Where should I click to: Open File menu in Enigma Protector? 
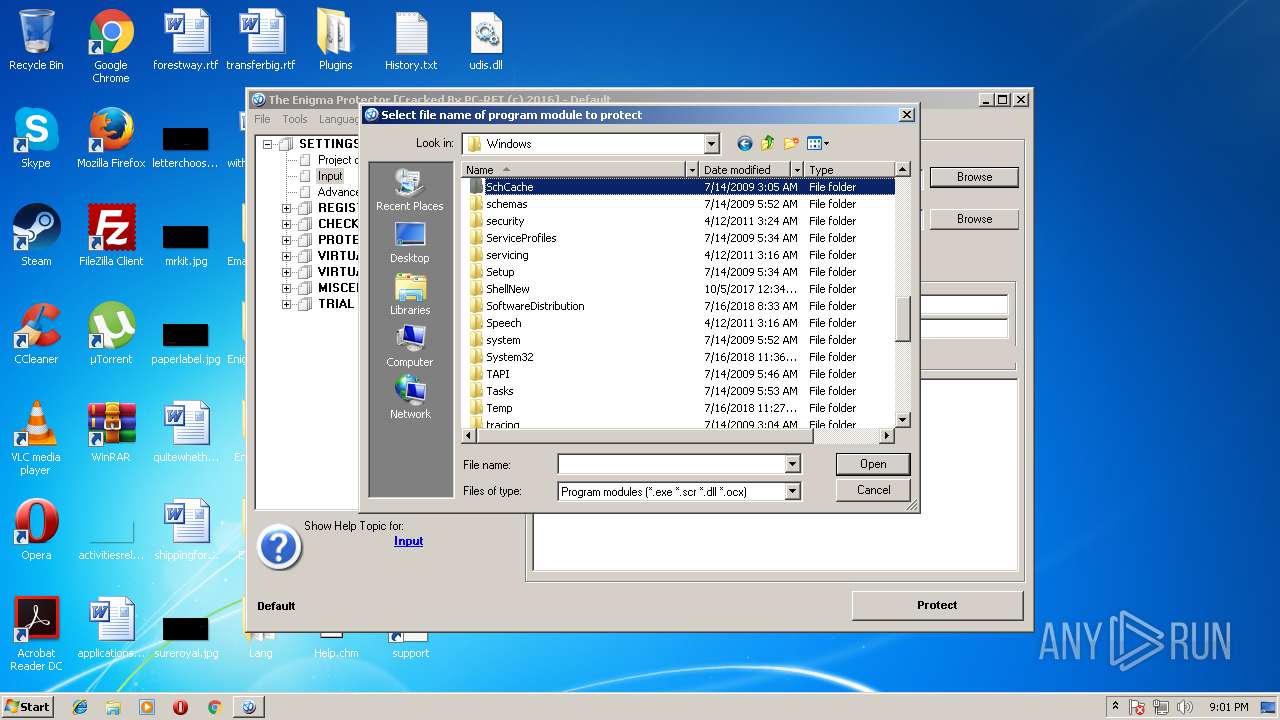click(262, 119)
